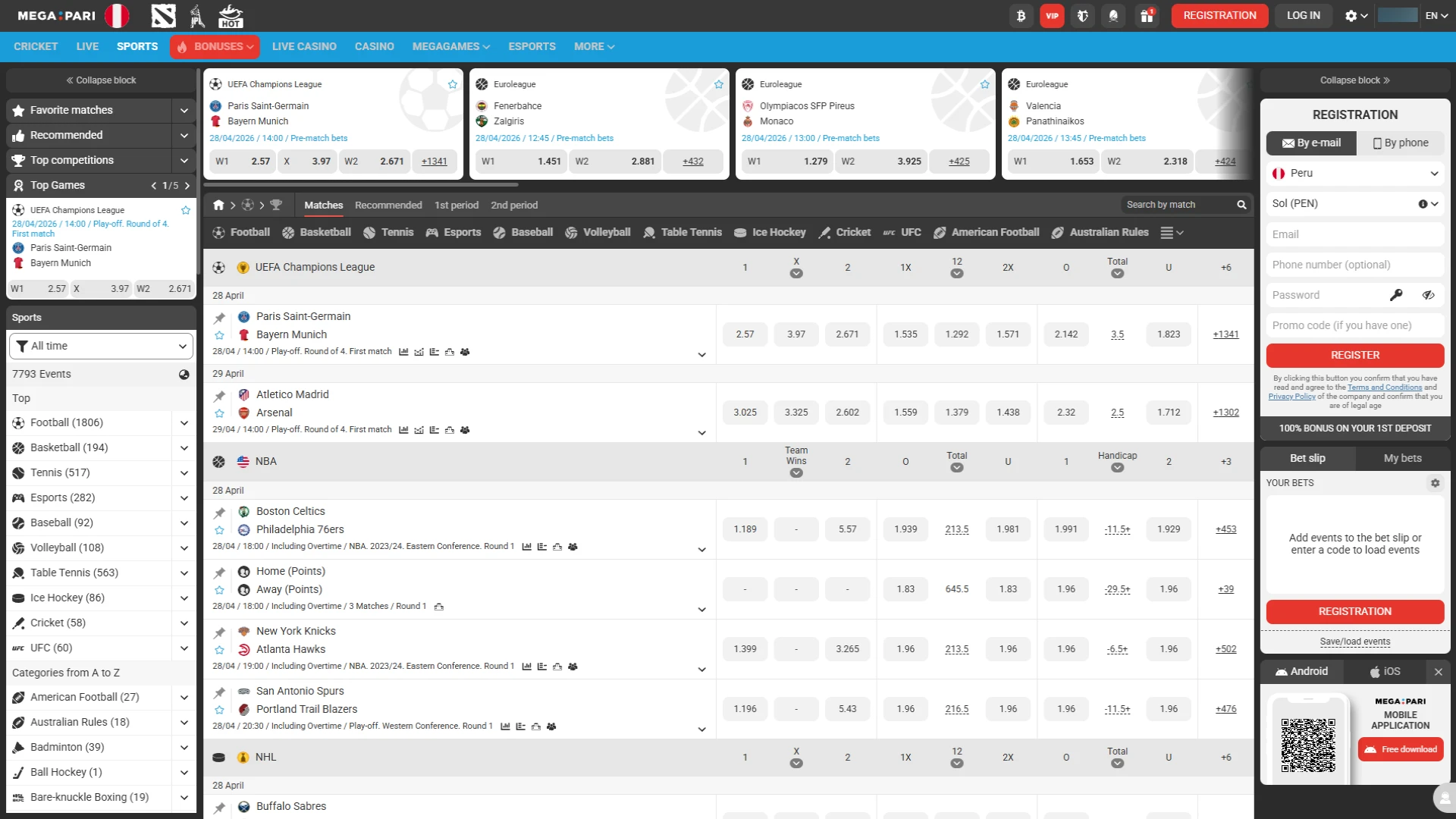Open the EN language dropdown

tap(1436, 16)
